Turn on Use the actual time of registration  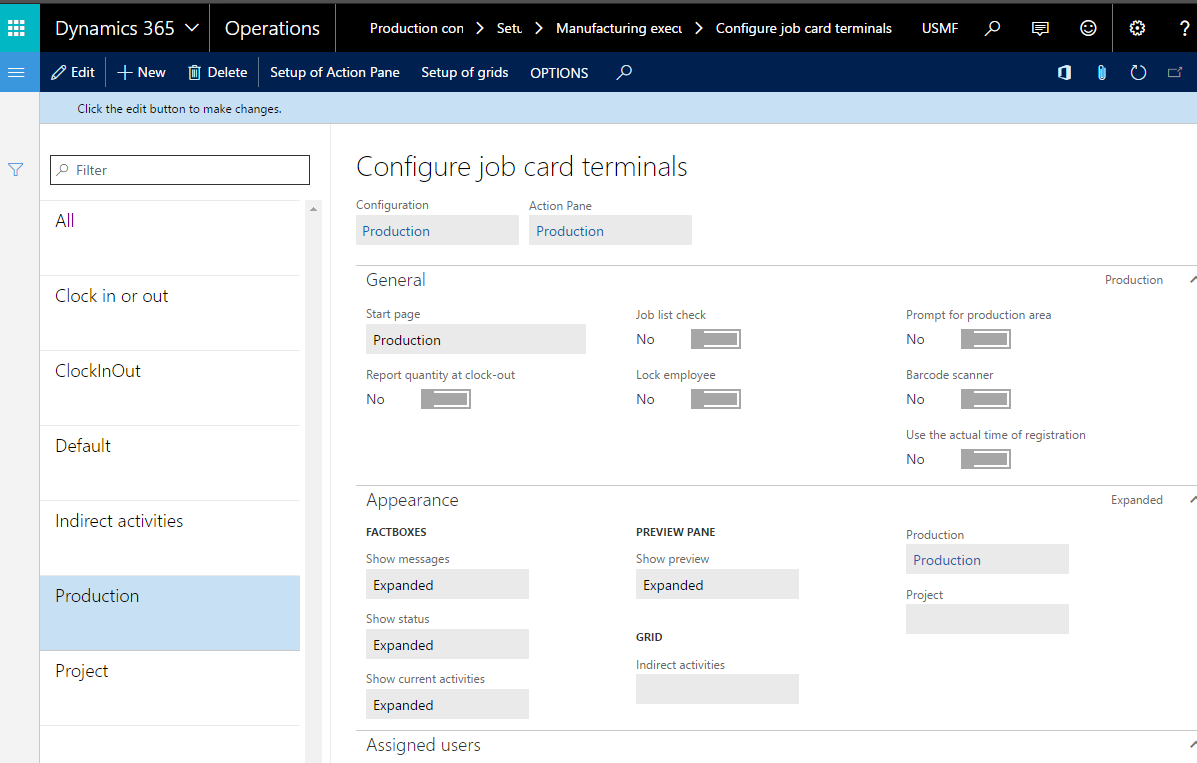(985, 458)
